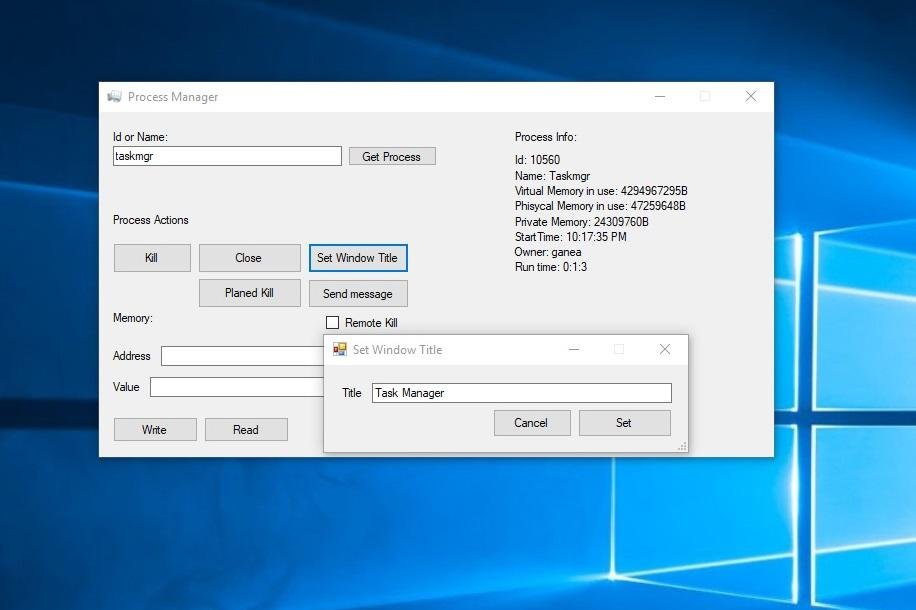Screen dimensions: 916x610
Task: Click the 'StartTime: 10:17:35 PM' text
Action: [x=570, y=237]
